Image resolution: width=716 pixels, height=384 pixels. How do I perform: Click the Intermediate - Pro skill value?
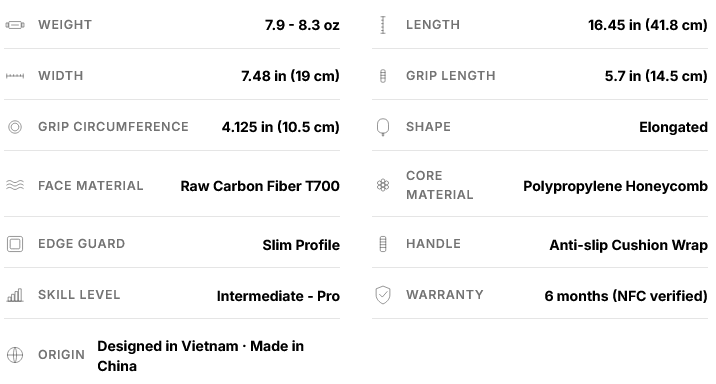pyautogui.click(x=278, y=296)
